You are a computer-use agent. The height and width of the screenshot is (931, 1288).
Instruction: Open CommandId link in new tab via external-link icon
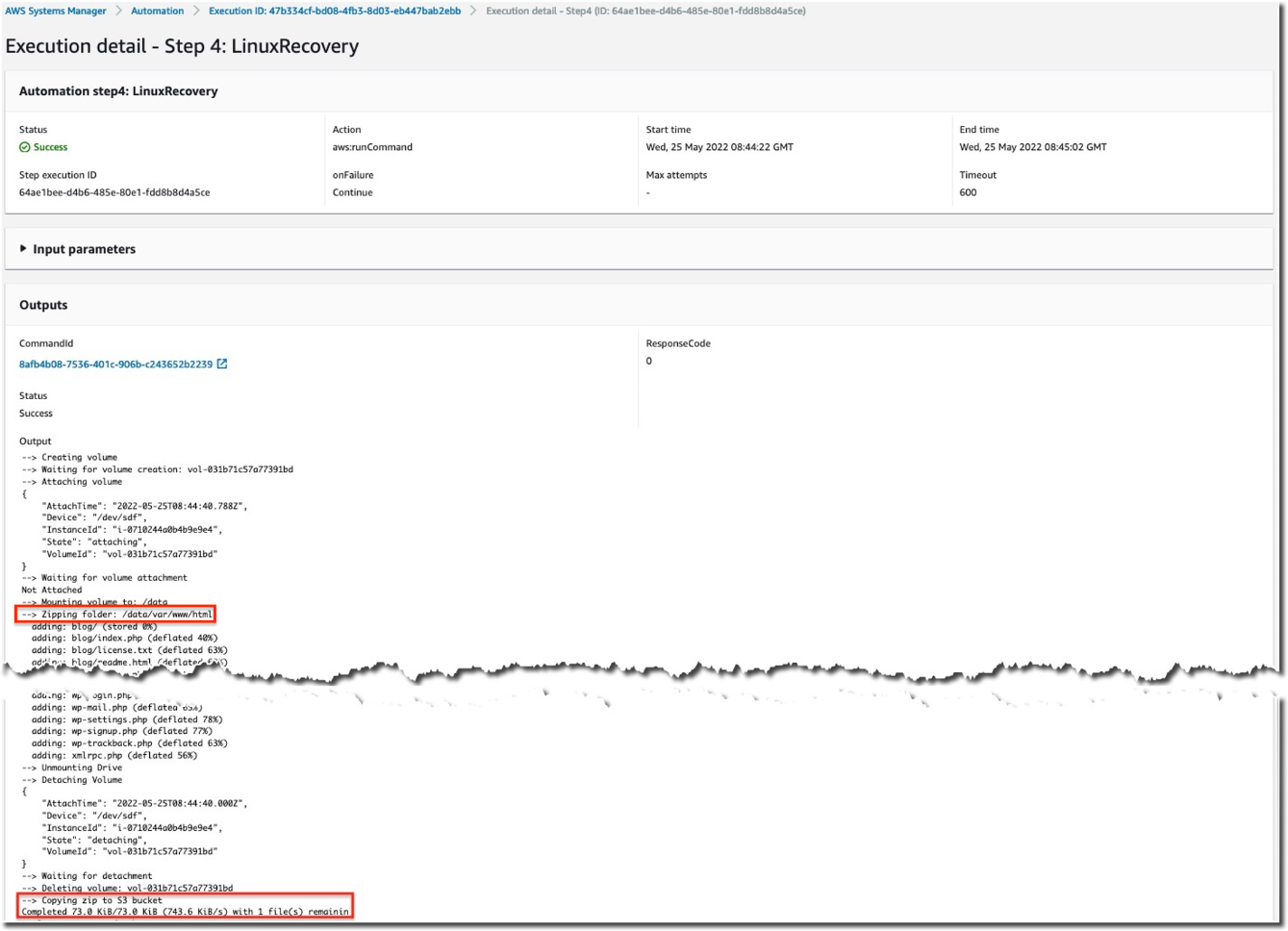[223, 364]
